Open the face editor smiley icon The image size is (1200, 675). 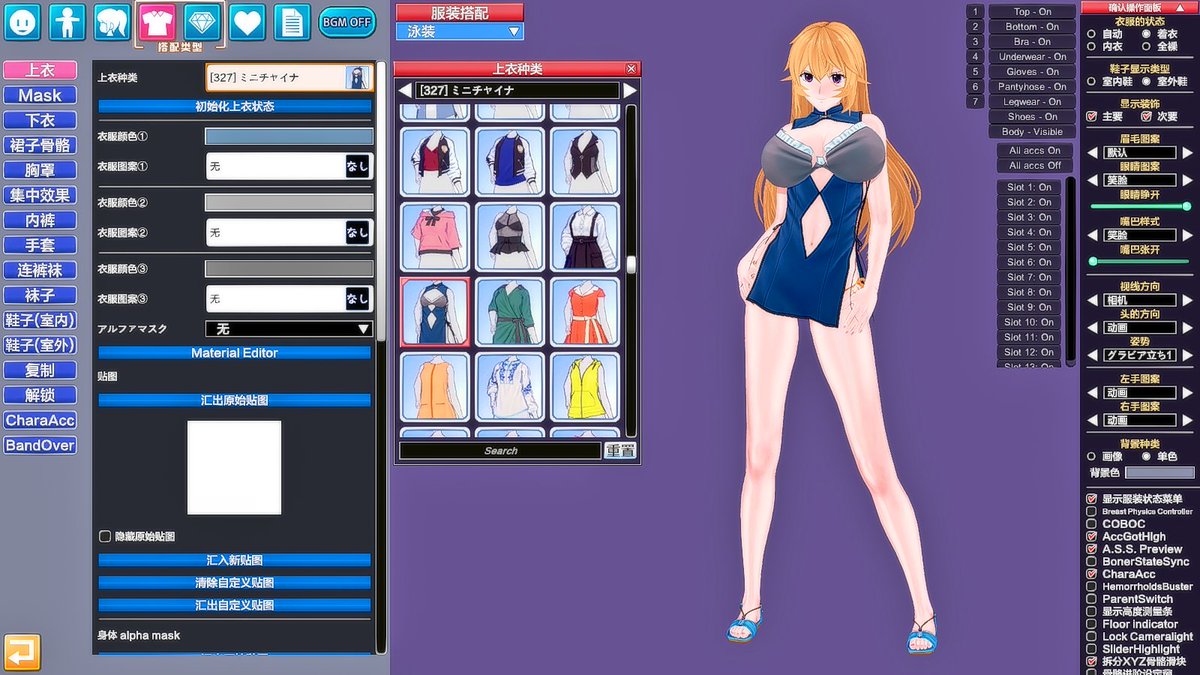point(22,22)
